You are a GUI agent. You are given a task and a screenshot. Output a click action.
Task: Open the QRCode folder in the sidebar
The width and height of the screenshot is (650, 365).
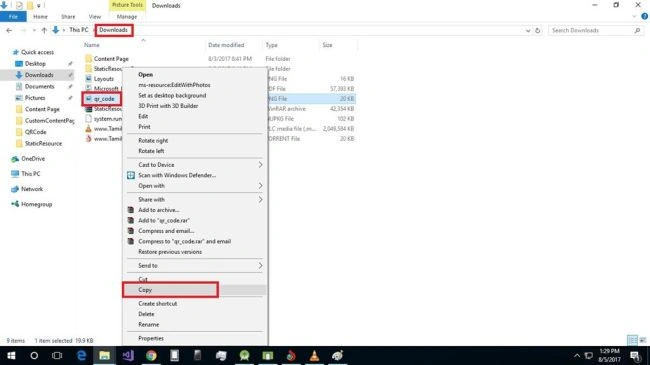[35, 132]
